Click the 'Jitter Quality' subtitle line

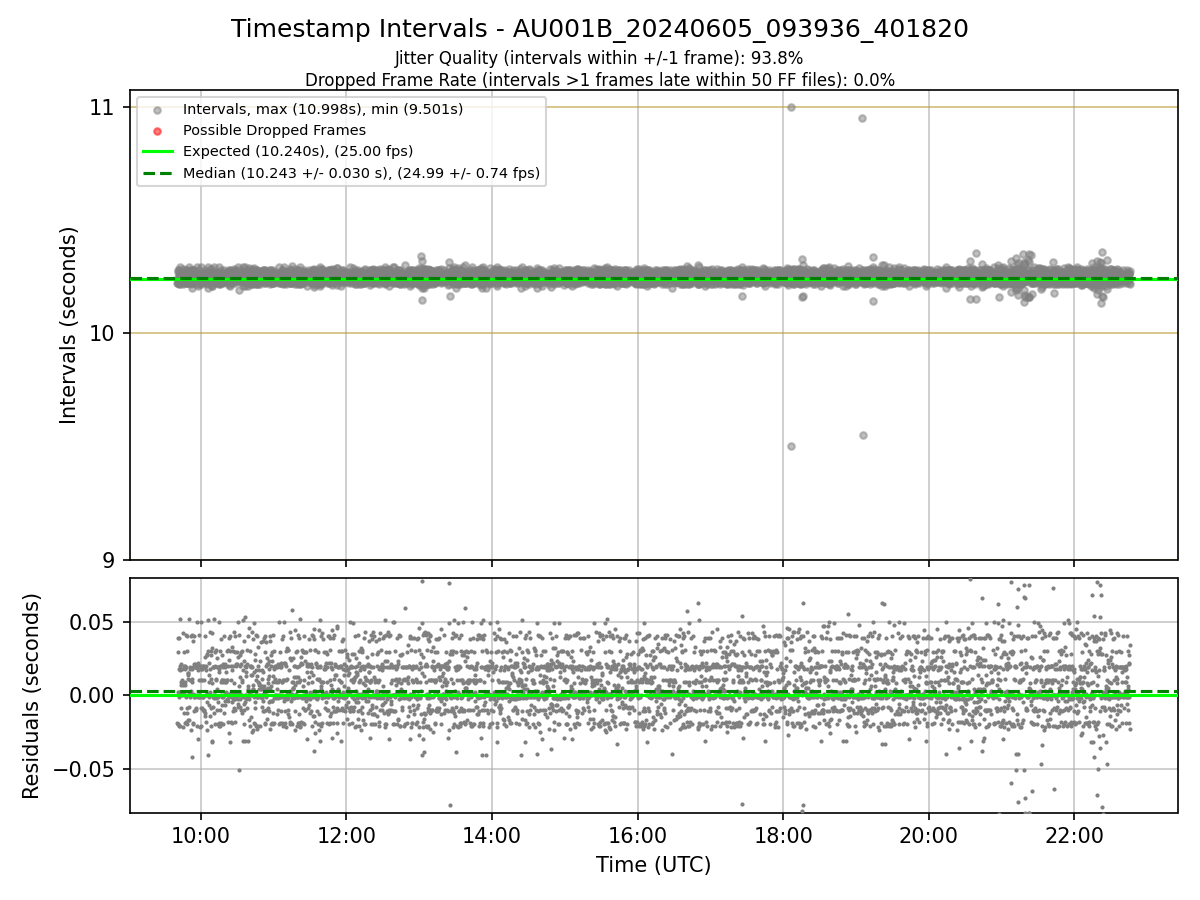tap(600, 59)
